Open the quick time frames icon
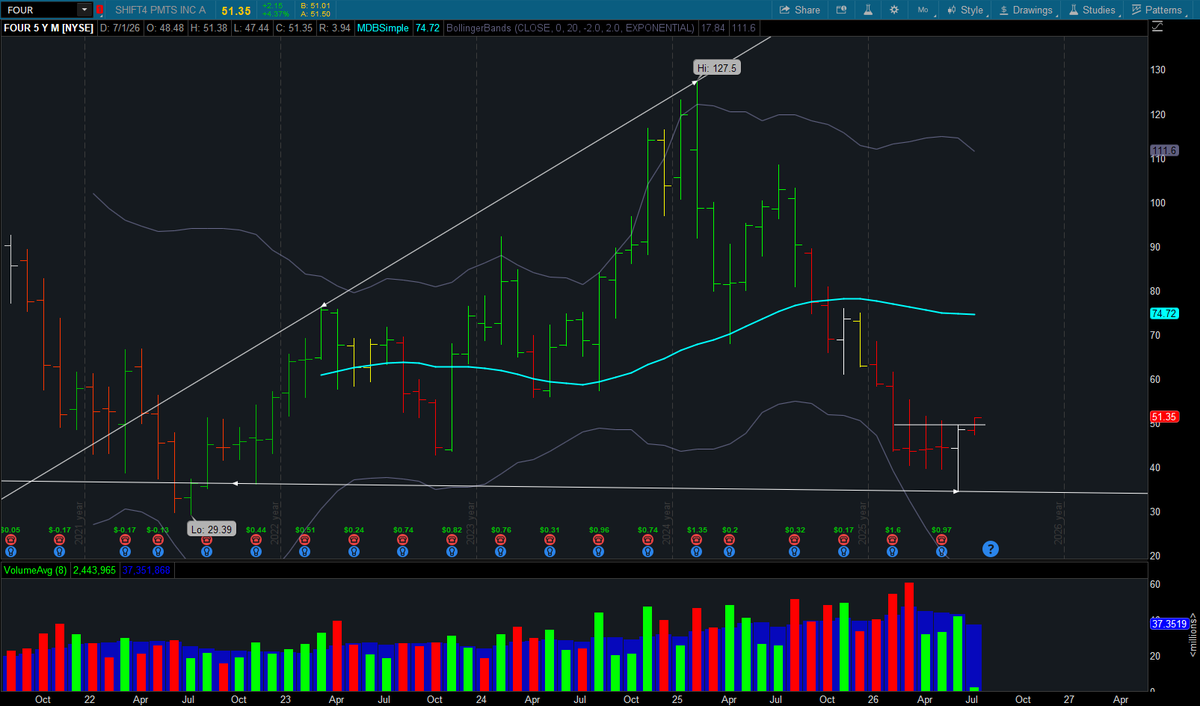The width and height of the screenshot is (1200, 706). tap(842, 9)
